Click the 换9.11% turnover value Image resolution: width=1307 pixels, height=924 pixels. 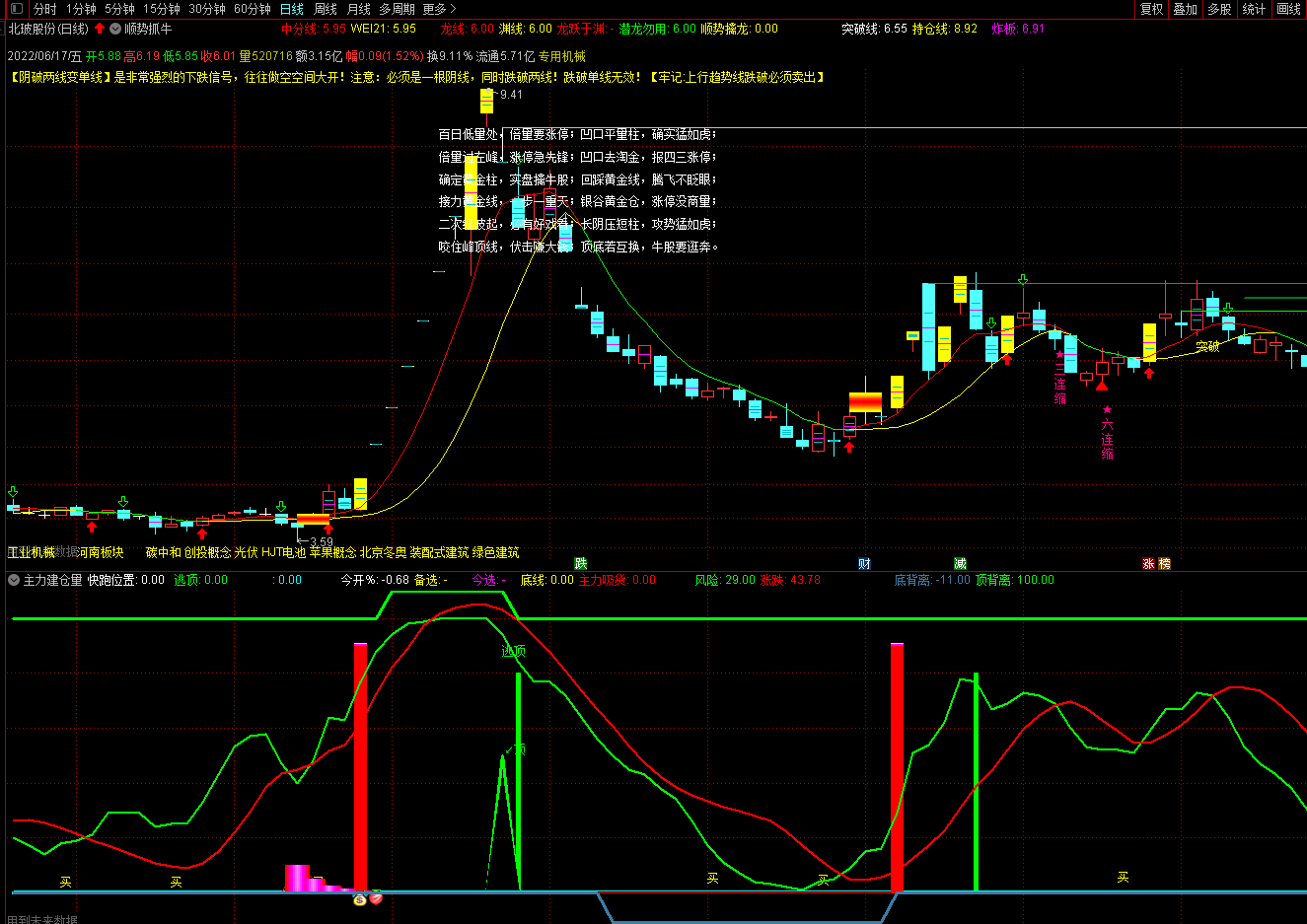pos(449,56)
